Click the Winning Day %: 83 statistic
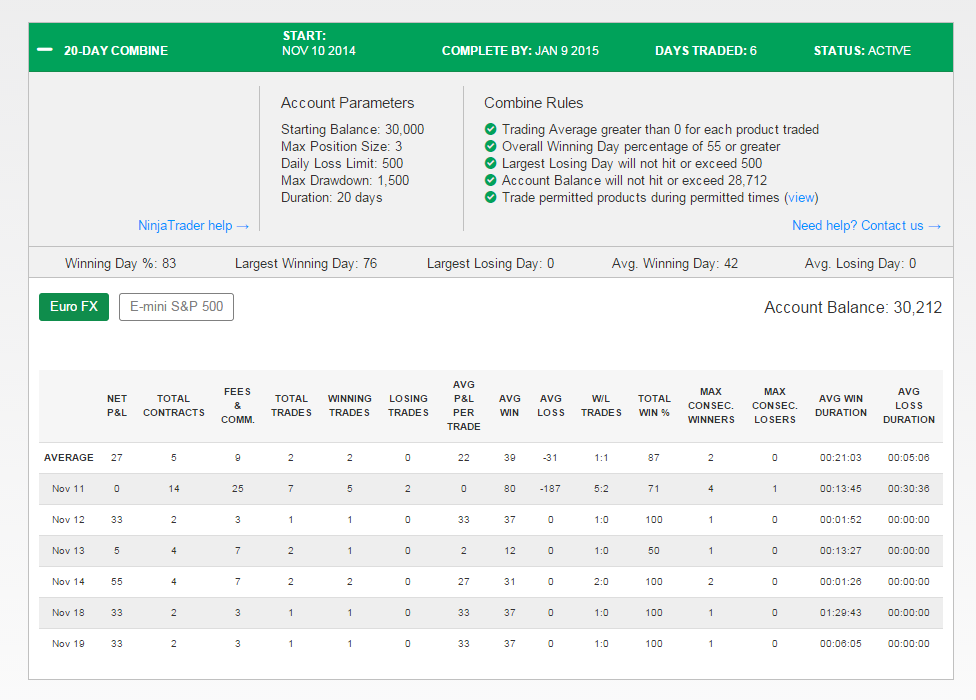The image size is (976, 700). tap(121, 263)
